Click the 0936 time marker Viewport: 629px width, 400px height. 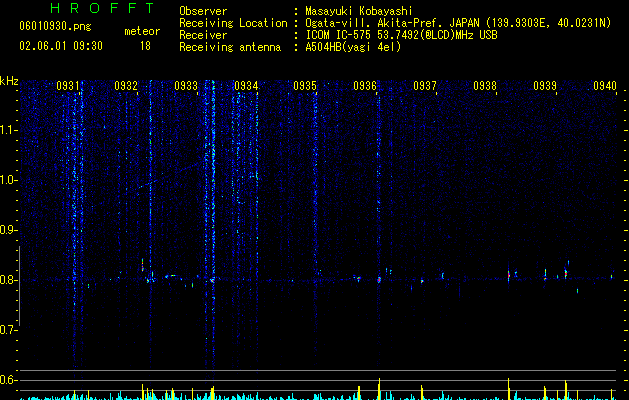(365, 86)
